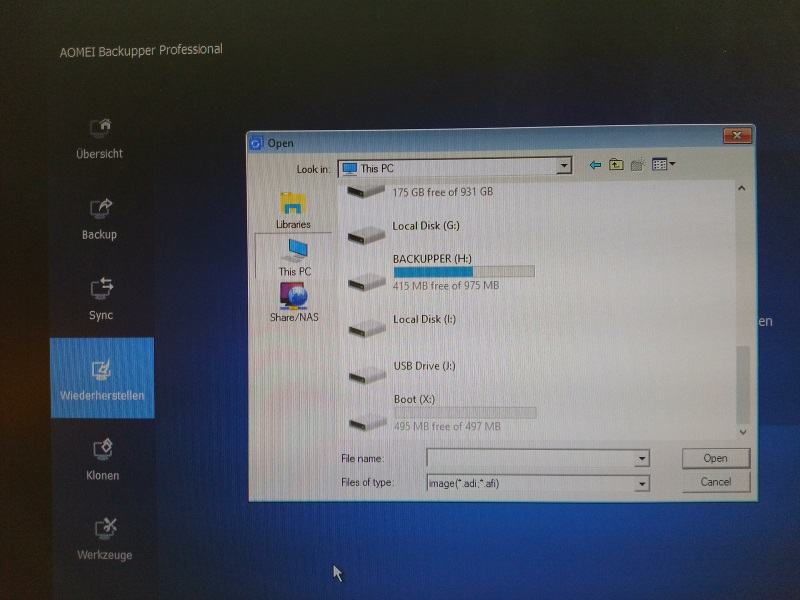Screen dimensions: 800x600
Task: Click into the File name field
Action: coord(531,459)
